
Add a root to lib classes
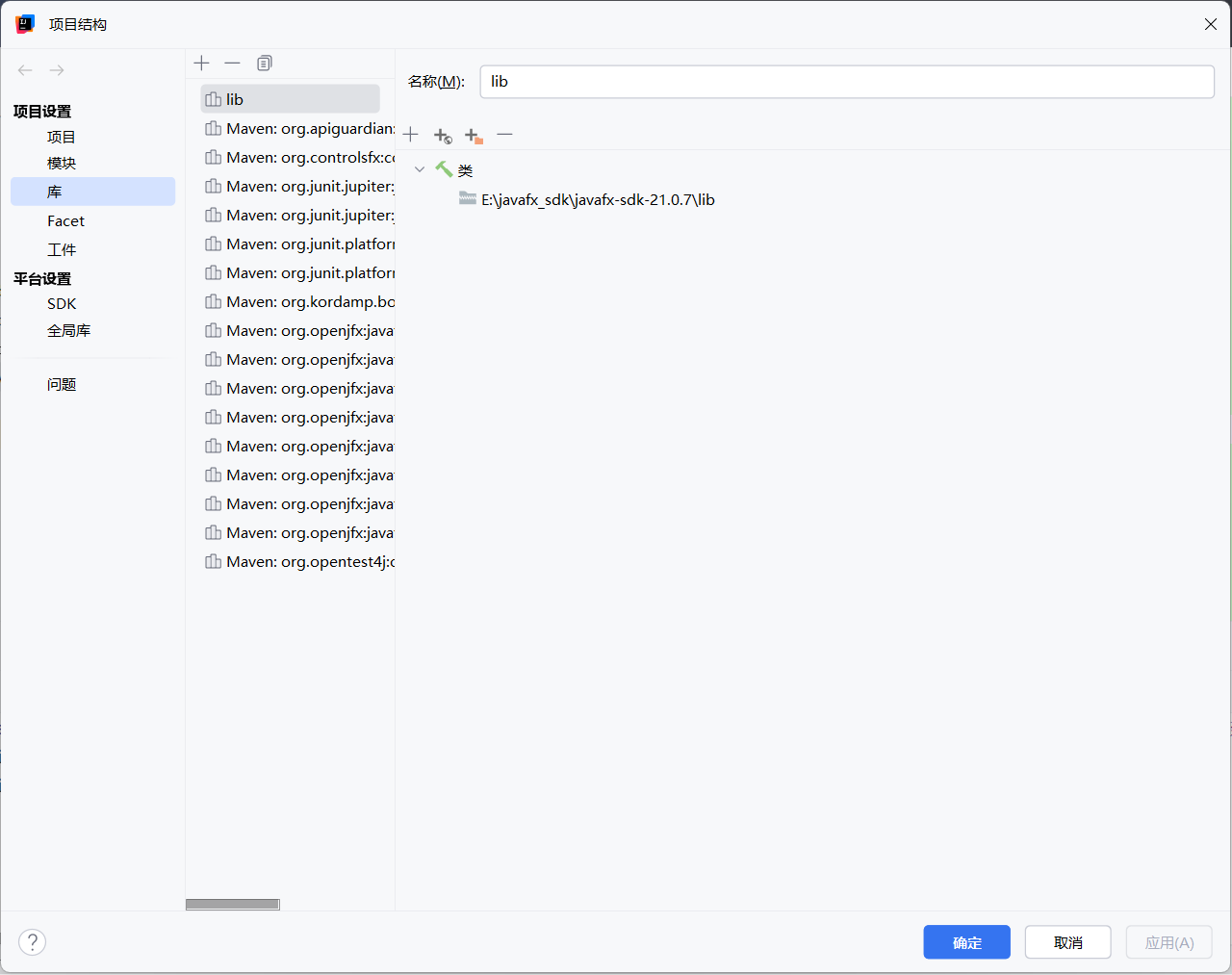click(411, 135)
